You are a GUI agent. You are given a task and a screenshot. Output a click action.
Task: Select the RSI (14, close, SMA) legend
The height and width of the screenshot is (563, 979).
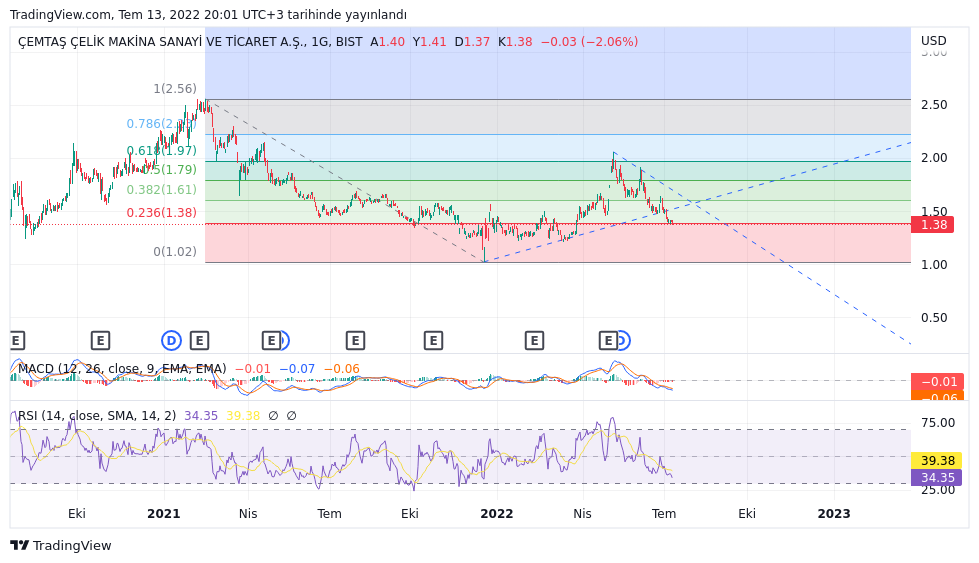[97, 416]
